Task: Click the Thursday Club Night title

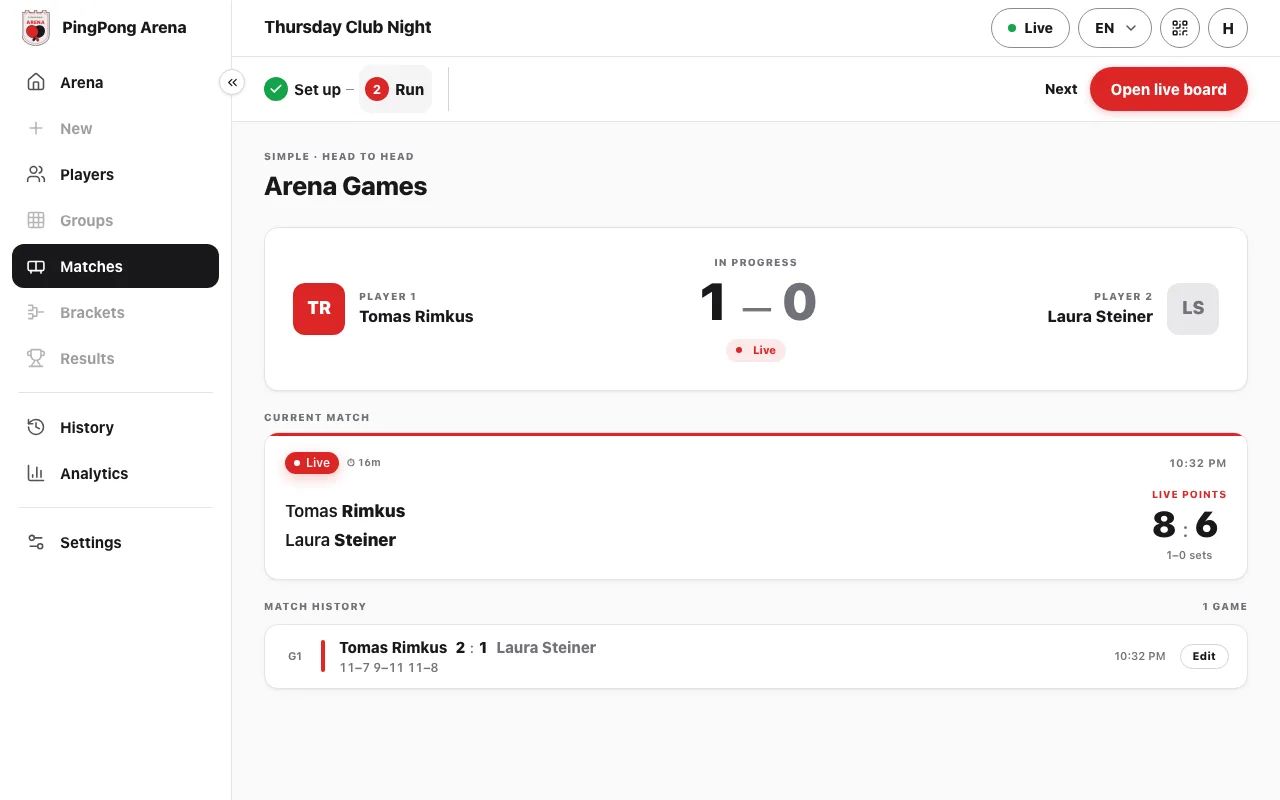Action: [348, 27]
